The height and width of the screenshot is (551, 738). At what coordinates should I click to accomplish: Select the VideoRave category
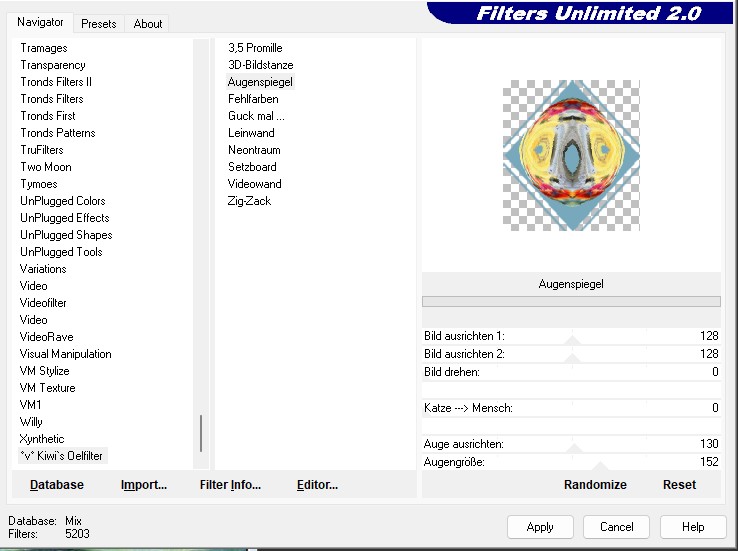pyautogui.click(x=46, y=337)
